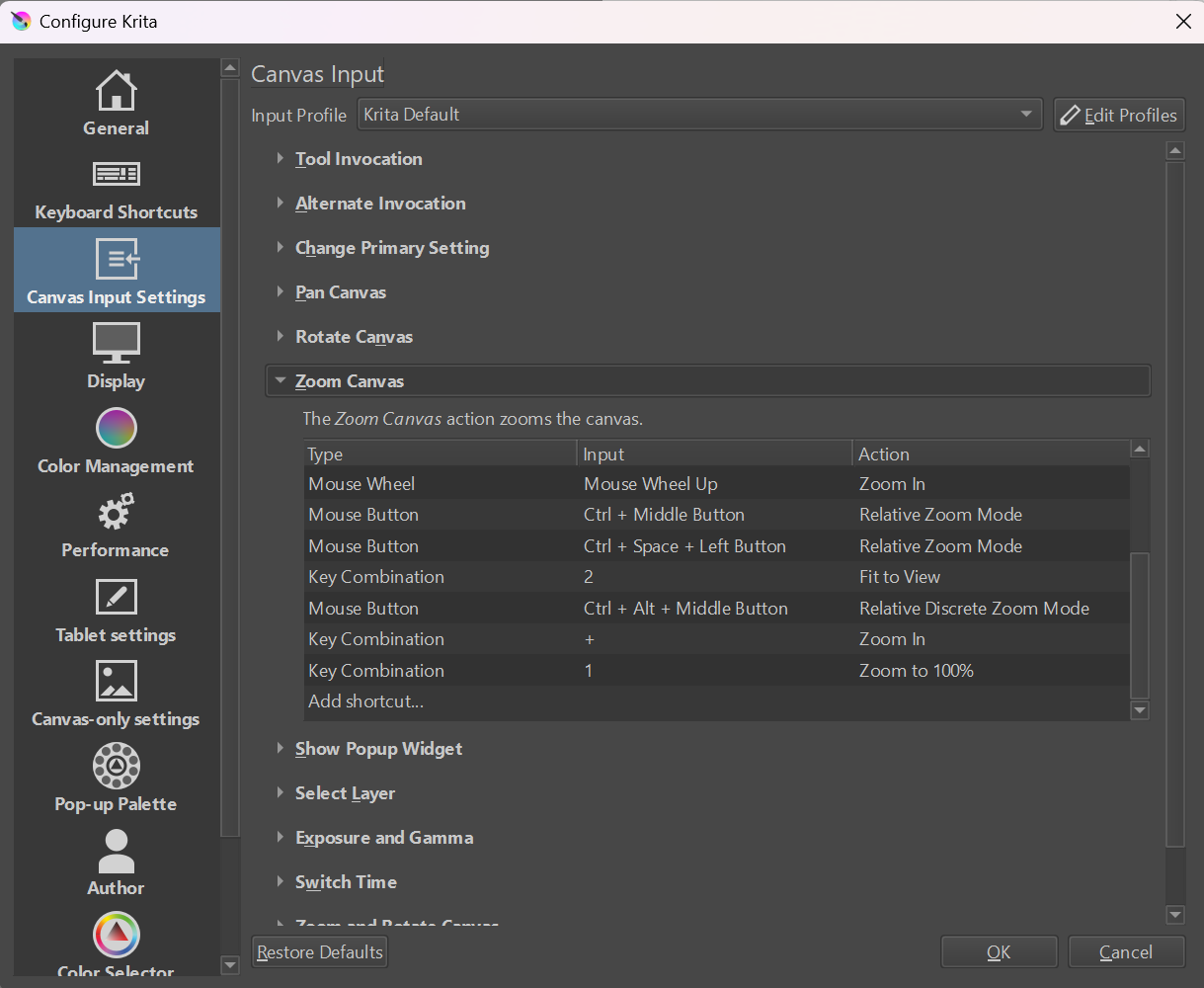Open Canvas-only settings page

pos(117,694)
